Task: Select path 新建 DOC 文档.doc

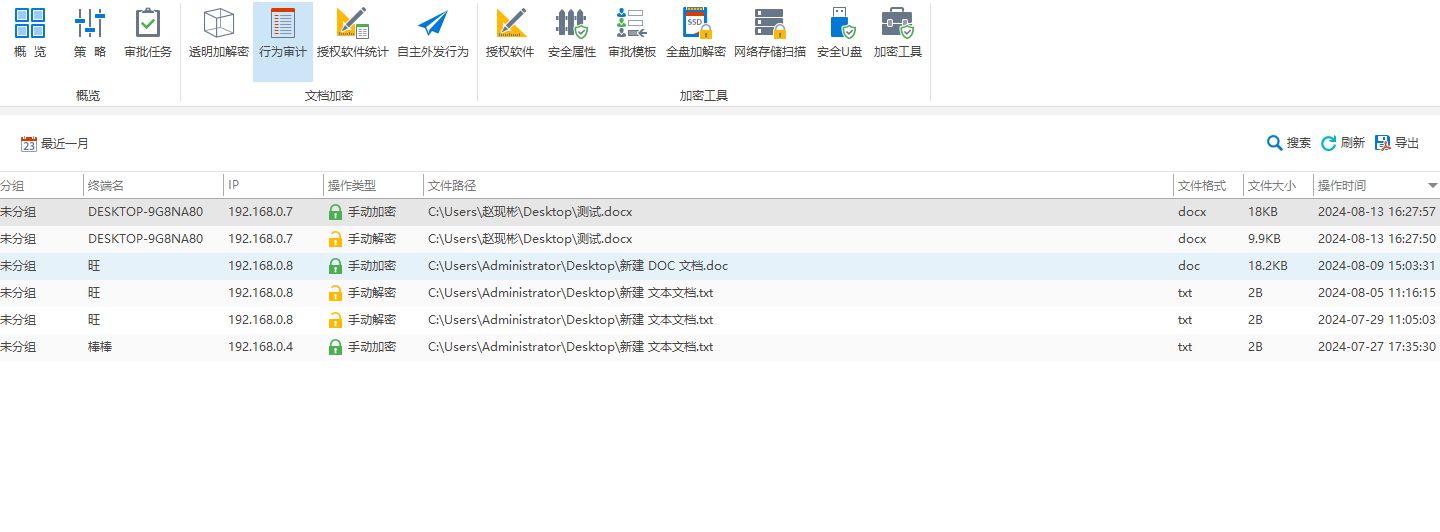Action: tap(578, 266)
